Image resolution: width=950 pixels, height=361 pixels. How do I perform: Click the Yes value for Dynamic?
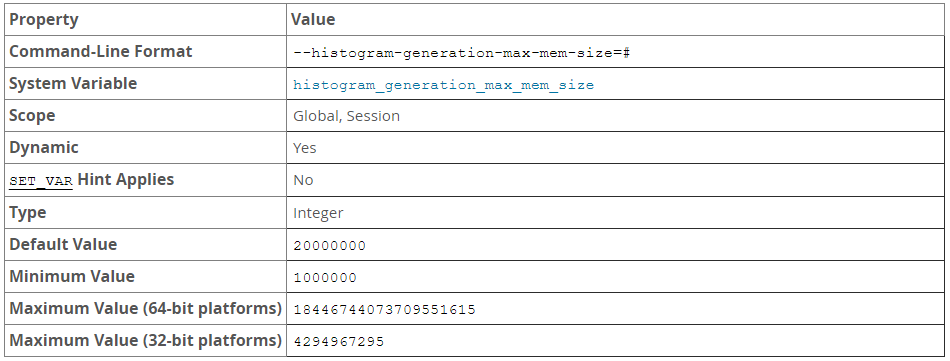click(305, 148)
